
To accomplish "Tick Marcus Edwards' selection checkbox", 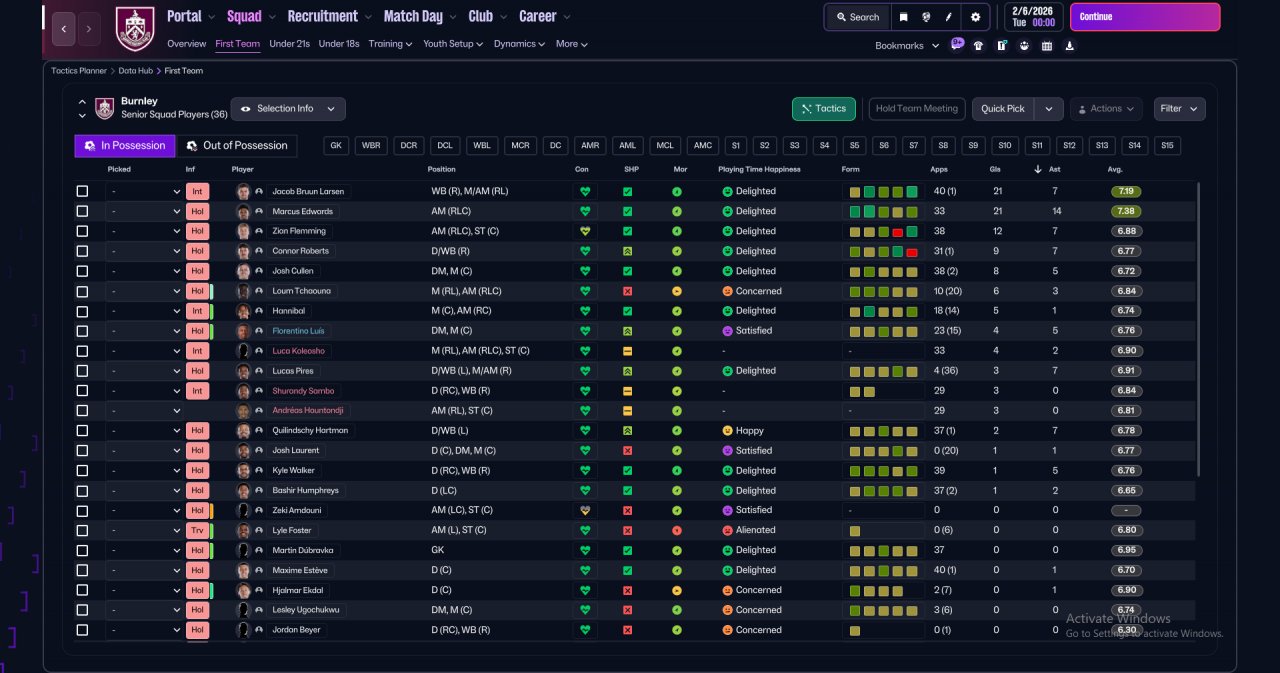I will coord(82,211).
